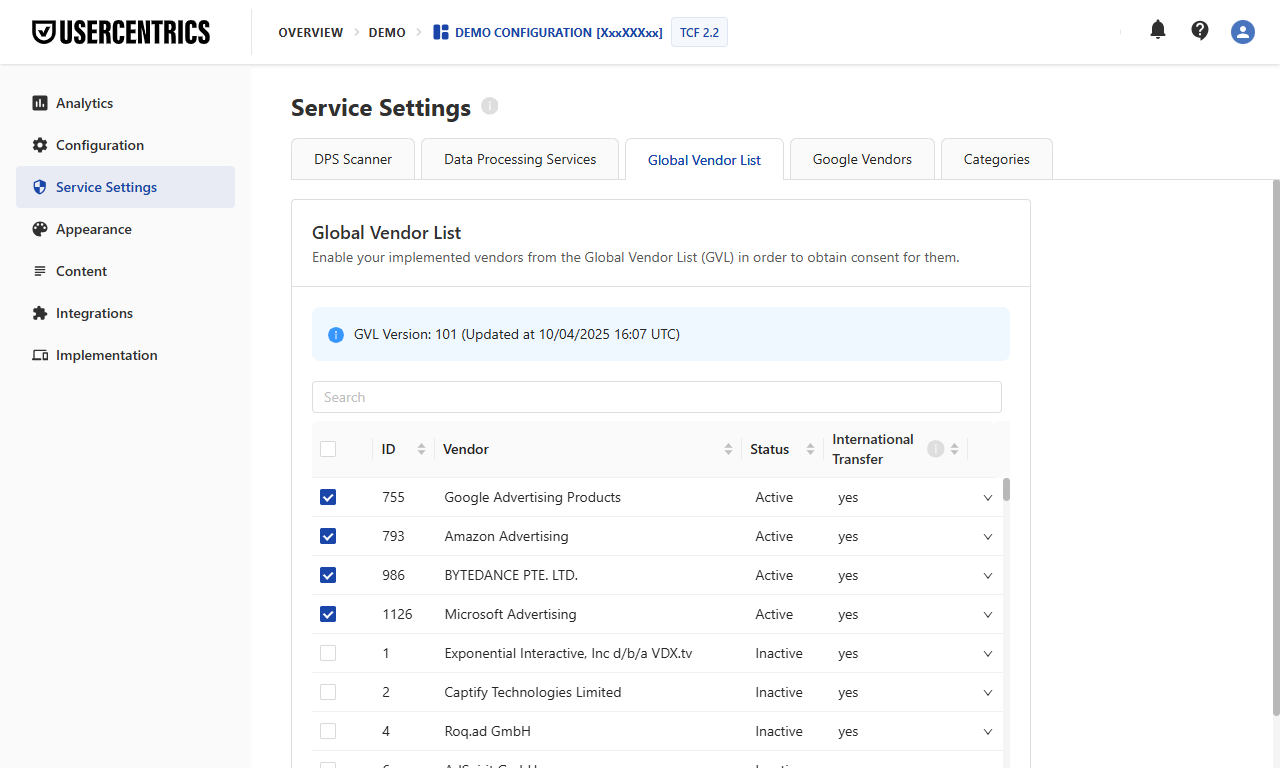Screen dimensions: 1280x768
Task: Sort by International Transfer column arrows
Action: (x=955, y=449)
